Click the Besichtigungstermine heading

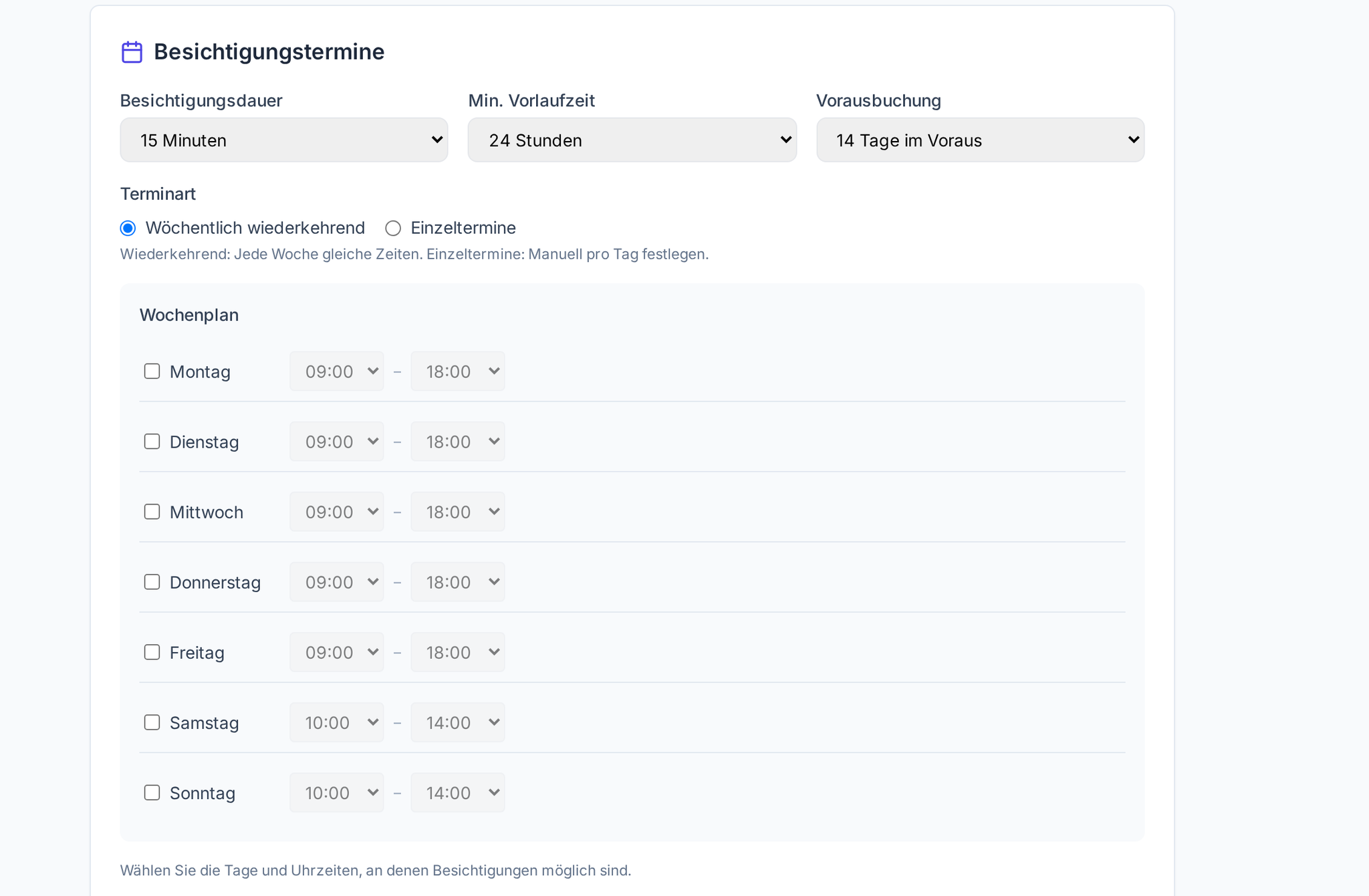click(269, 52)
